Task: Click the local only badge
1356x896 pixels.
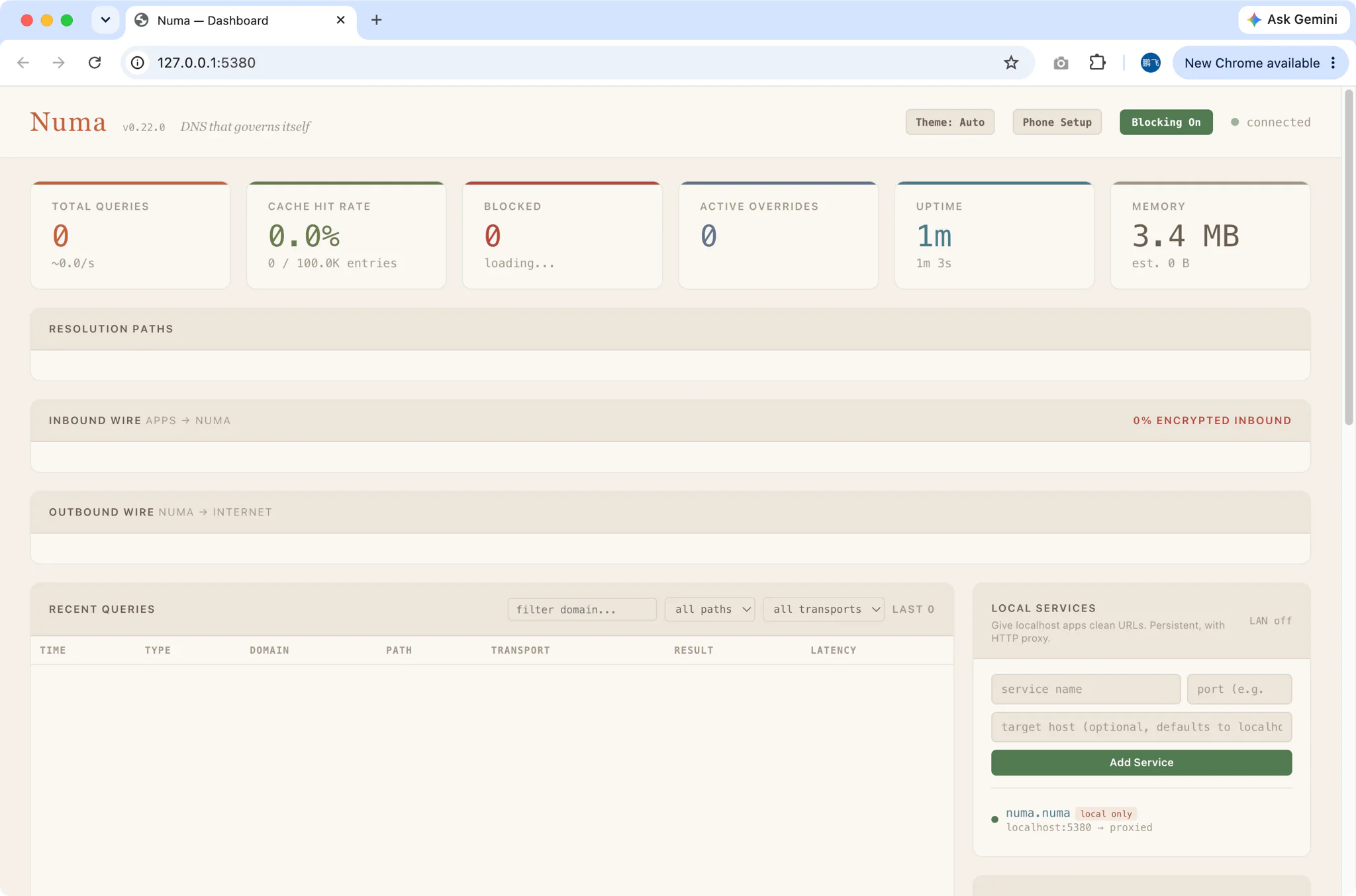Action: tap(1106, 814)
